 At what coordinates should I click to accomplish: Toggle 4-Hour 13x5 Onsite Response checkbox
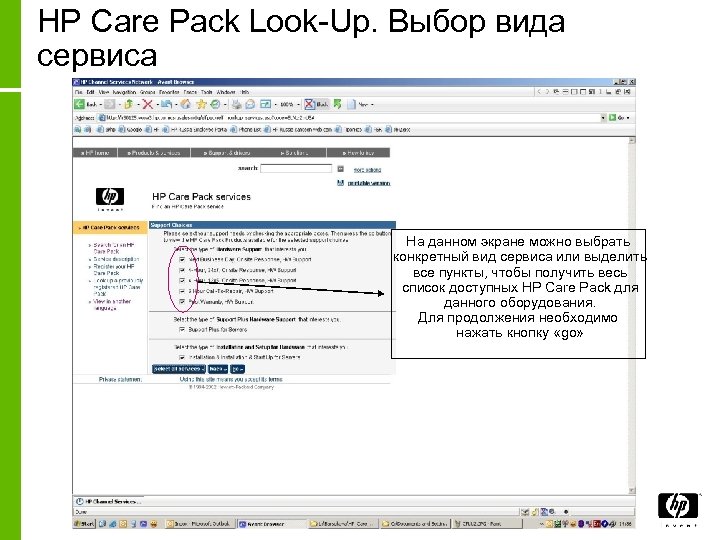(x=182, y=280)
